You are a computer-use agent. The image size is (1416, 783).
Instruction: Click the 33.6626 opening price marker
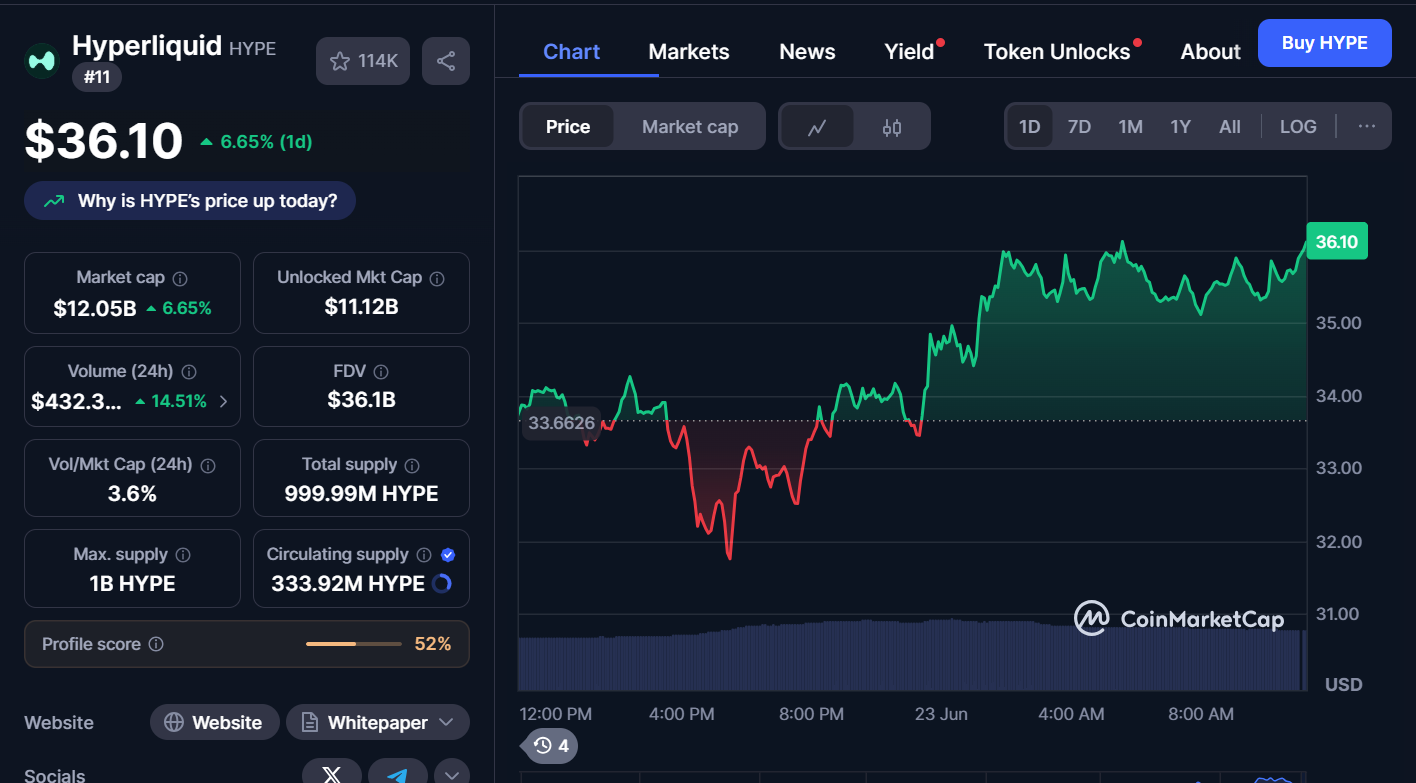(561, 423)
